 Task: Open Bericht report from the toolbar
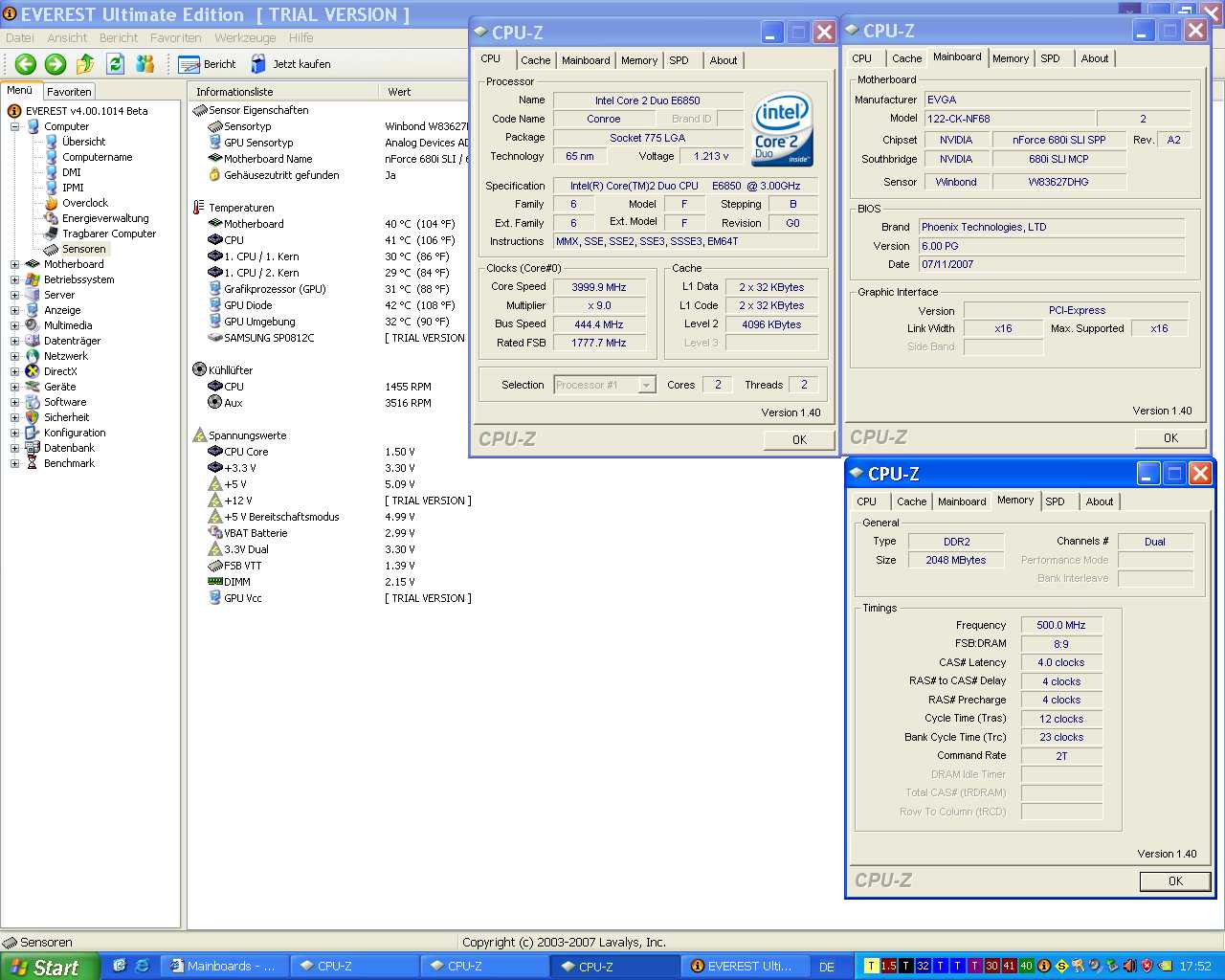[208, 64]
